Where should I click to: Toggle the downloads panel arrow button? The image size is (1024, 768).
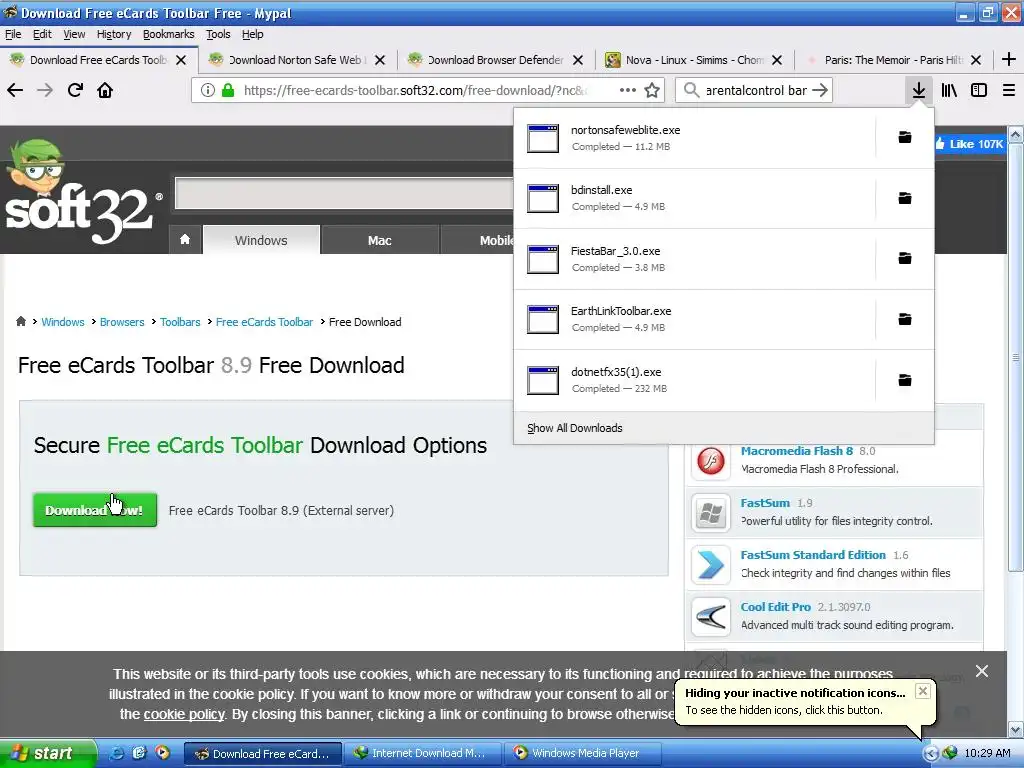point(918,90)
